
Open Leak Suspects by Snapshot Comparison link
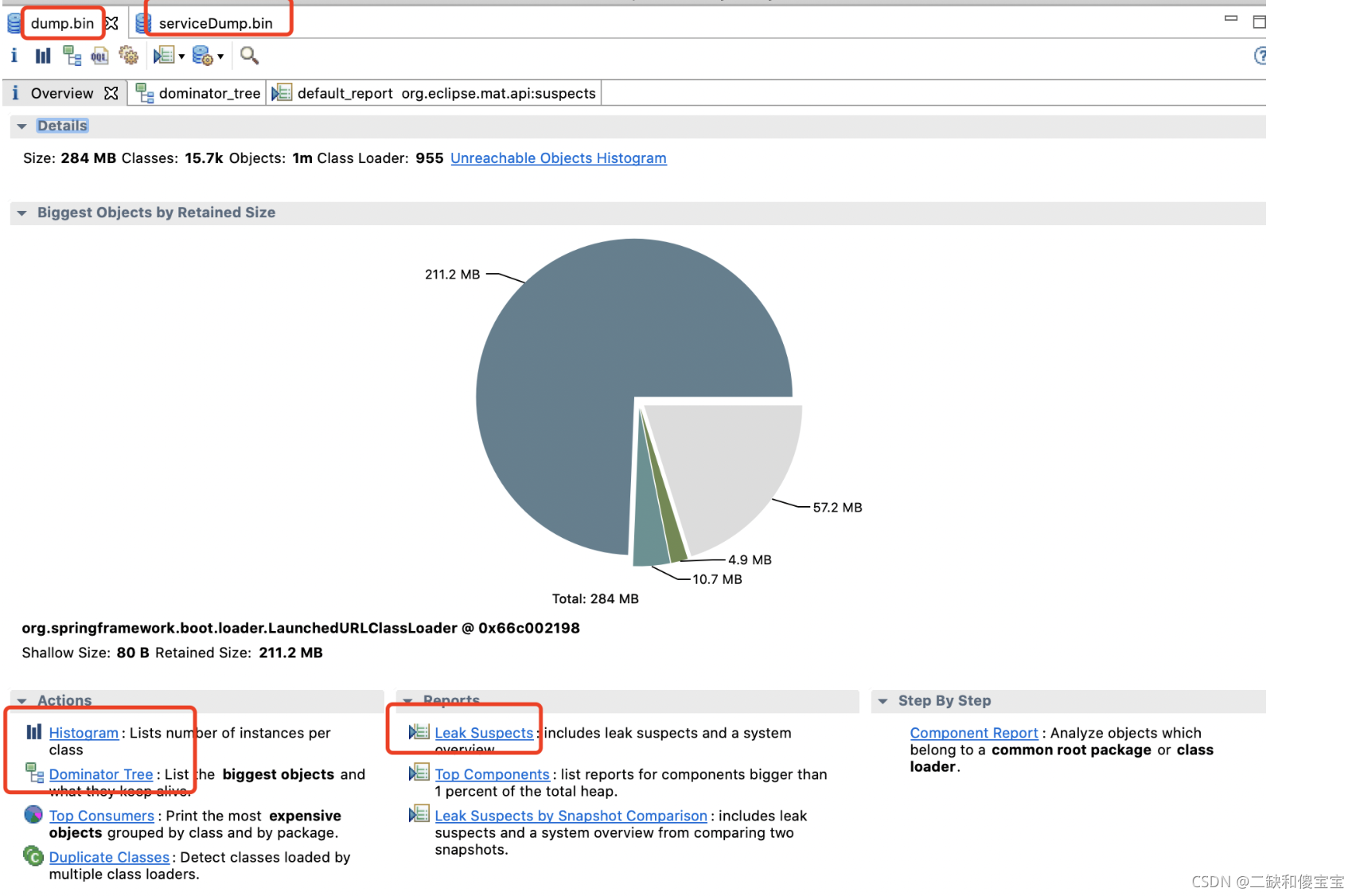coord(571,816)
